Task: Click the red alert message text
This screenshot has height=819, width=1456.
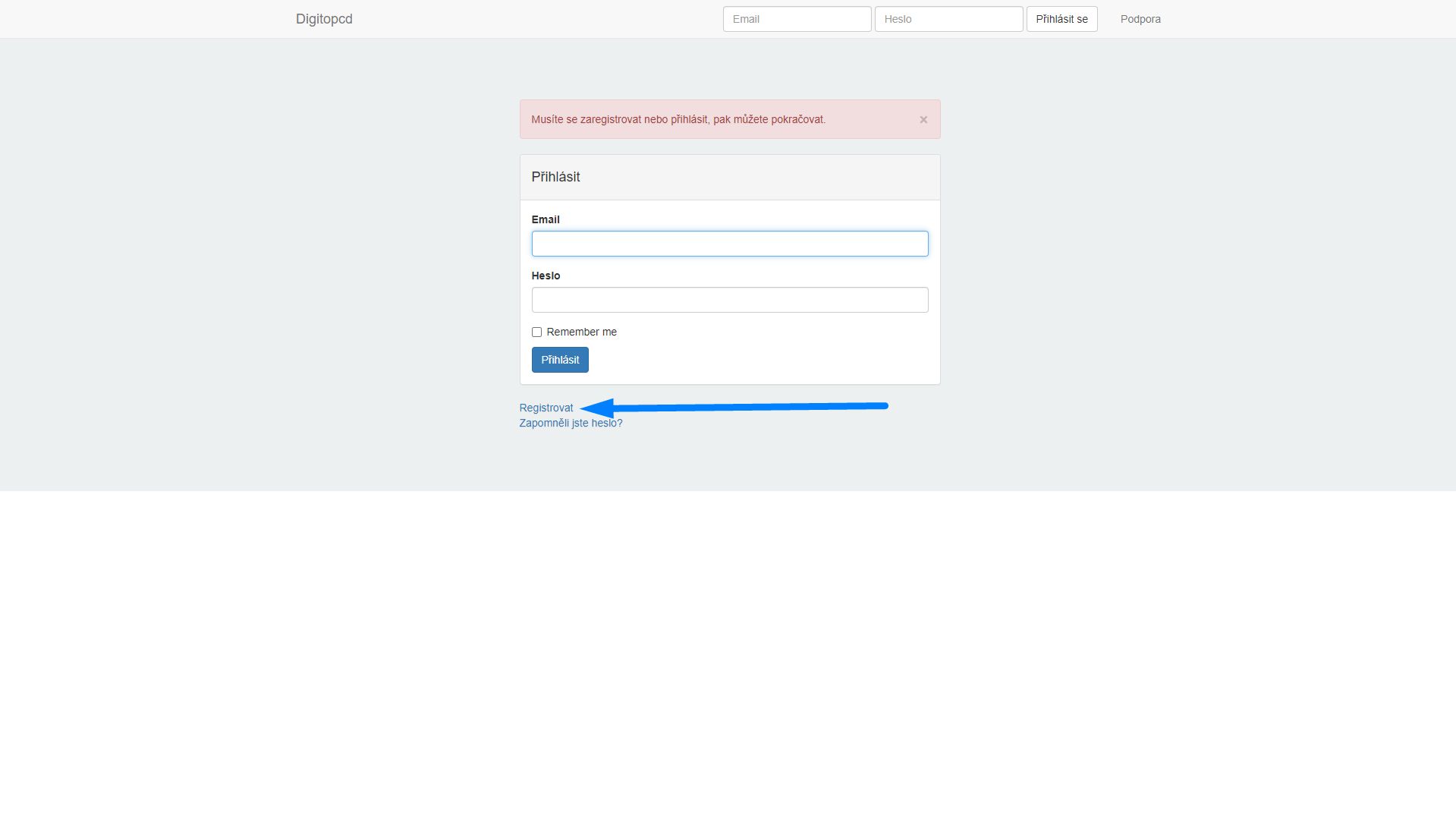Action: 678,120
